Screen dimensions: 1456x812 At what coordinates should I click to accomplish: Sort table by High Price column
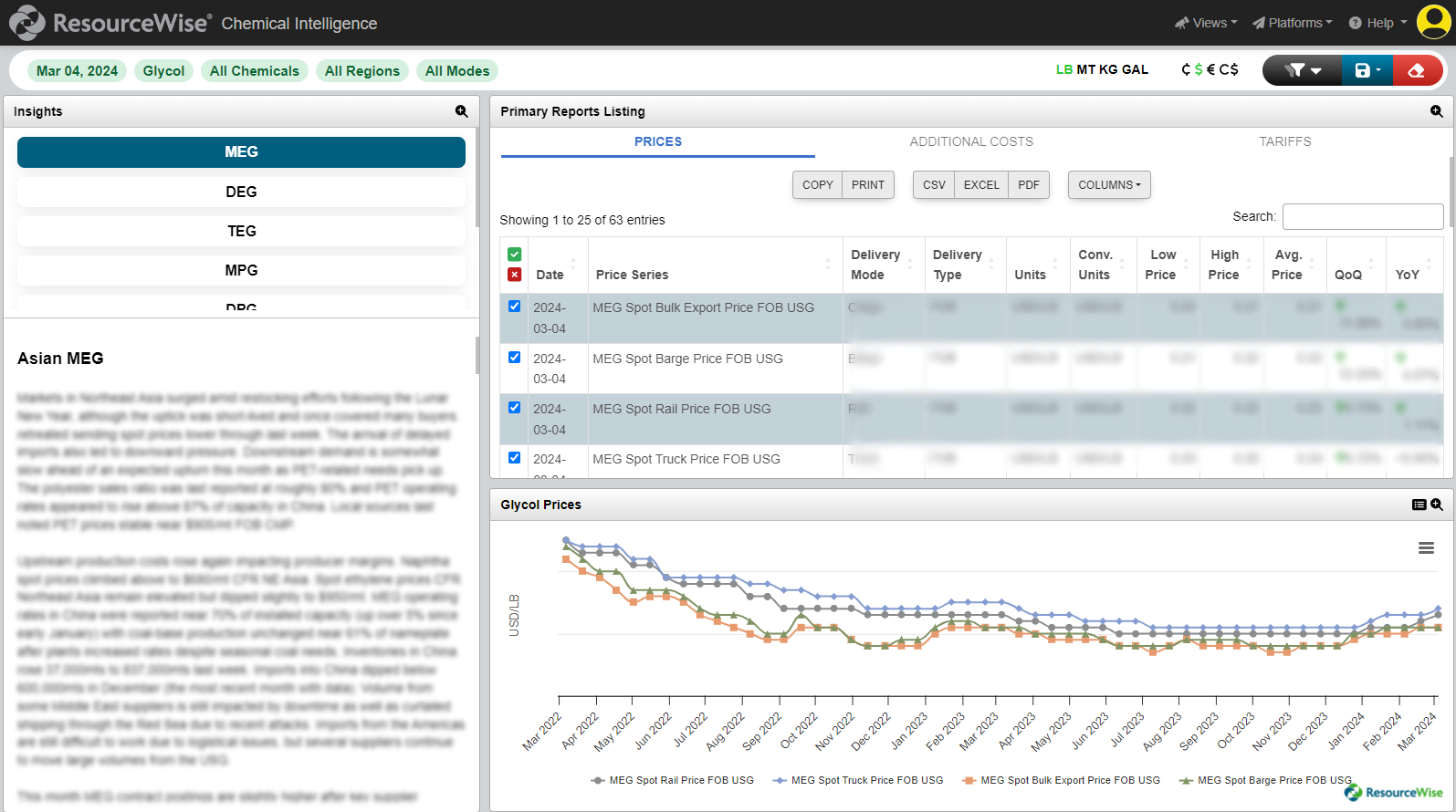point(1231,265)
